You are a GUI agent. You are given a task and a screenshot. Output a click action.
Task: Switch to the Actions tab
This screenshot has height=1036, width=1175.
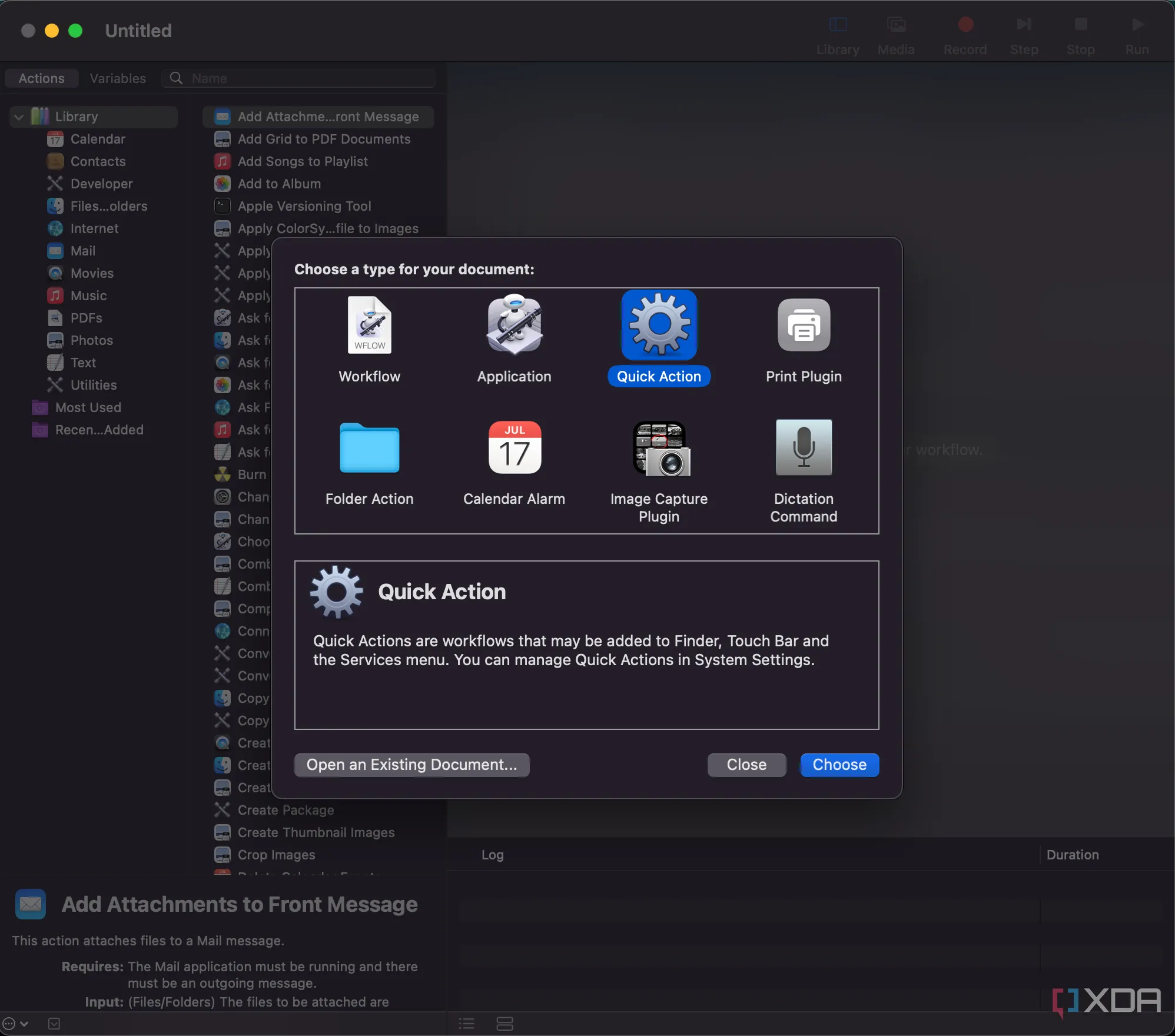point(42,78)
